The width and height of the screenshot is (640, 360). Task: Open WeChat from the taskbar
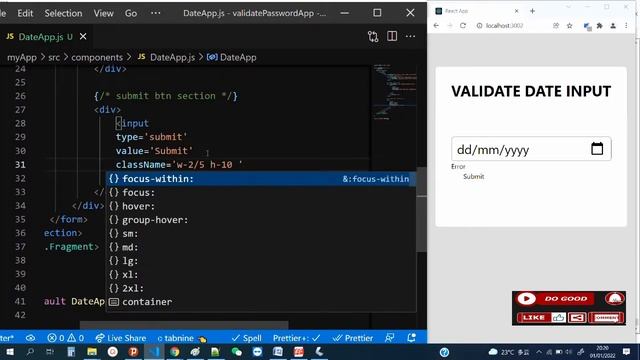(236, 351)
